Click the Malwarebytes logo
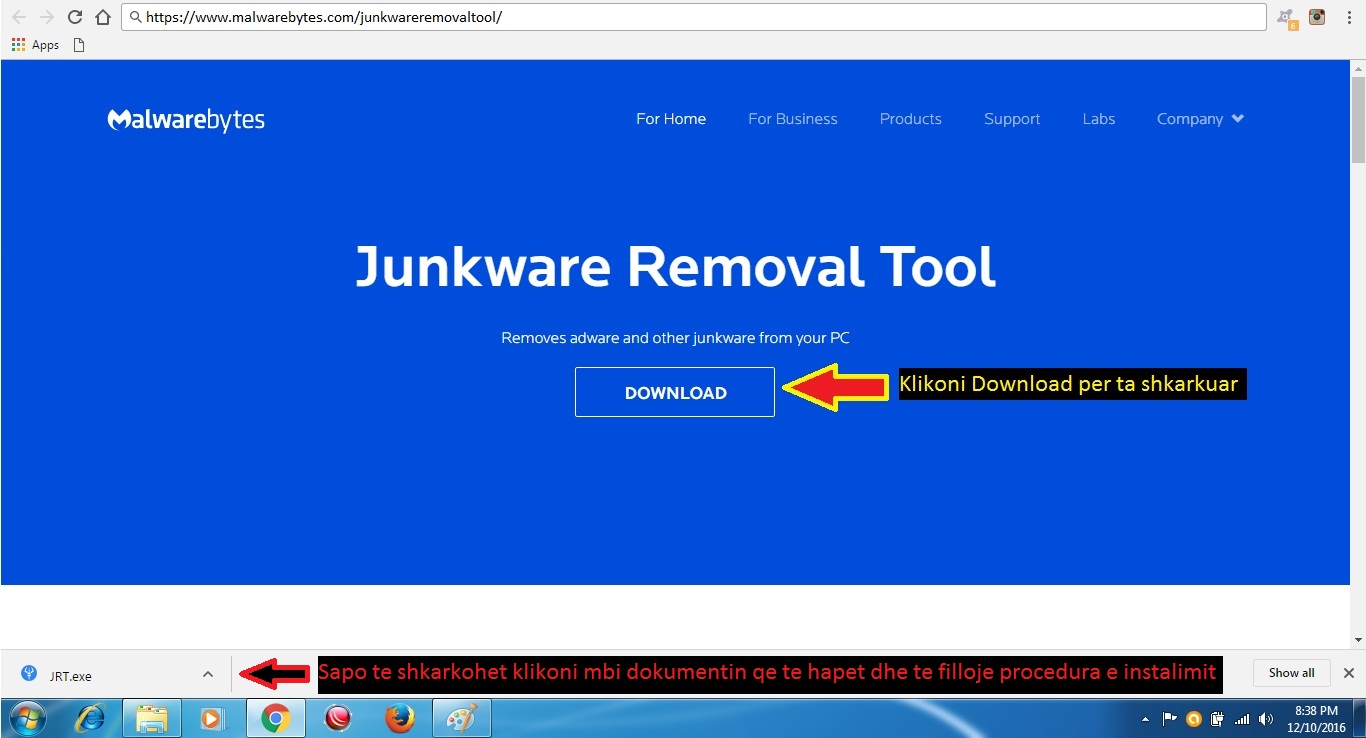This screenshot has height=738, width=1366. 186,120
